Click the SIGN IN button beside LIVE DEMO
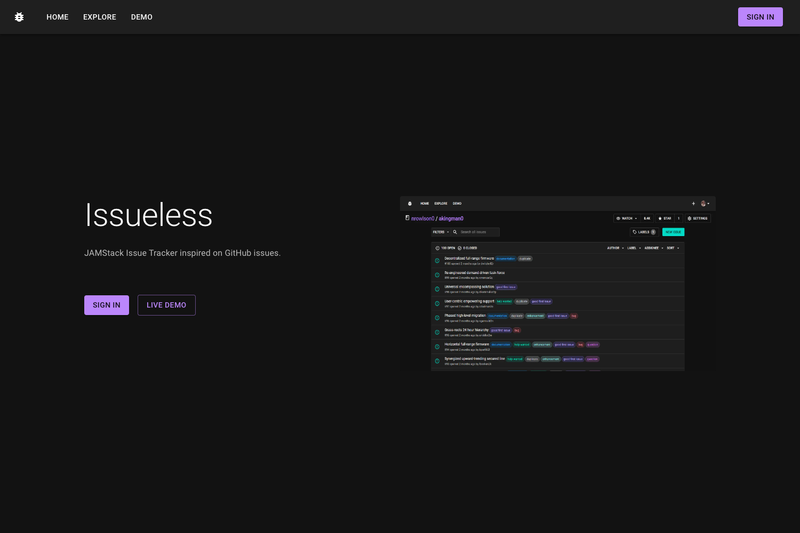 [x=106, y=305]
